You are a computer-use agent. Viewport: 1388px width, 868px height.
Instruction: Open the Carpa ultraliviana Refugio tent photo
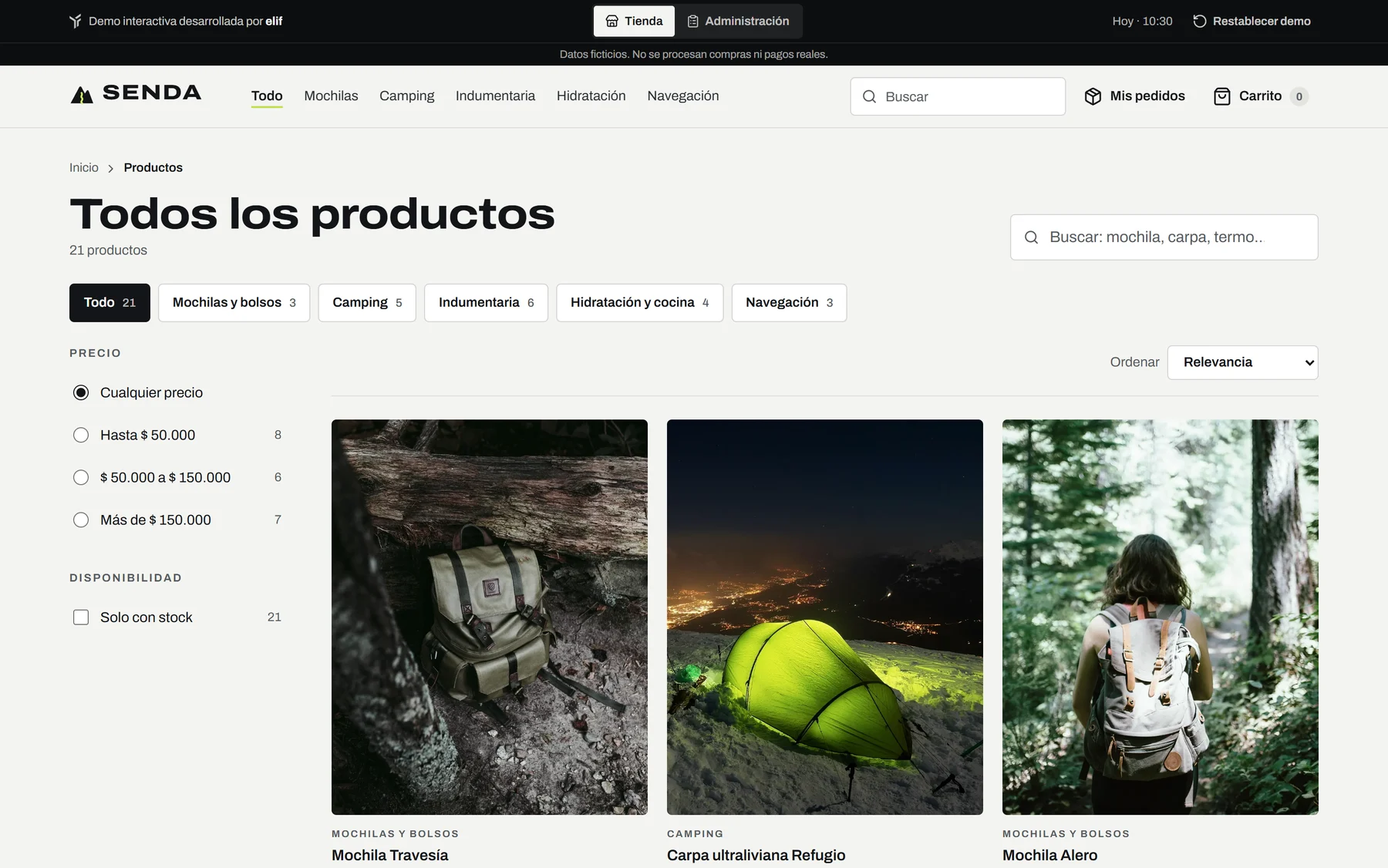tap(825, 617)
